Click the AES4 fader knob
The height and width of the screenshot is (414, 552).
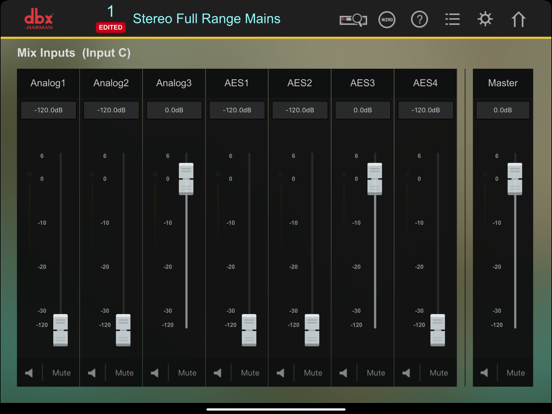click(438, 330)
